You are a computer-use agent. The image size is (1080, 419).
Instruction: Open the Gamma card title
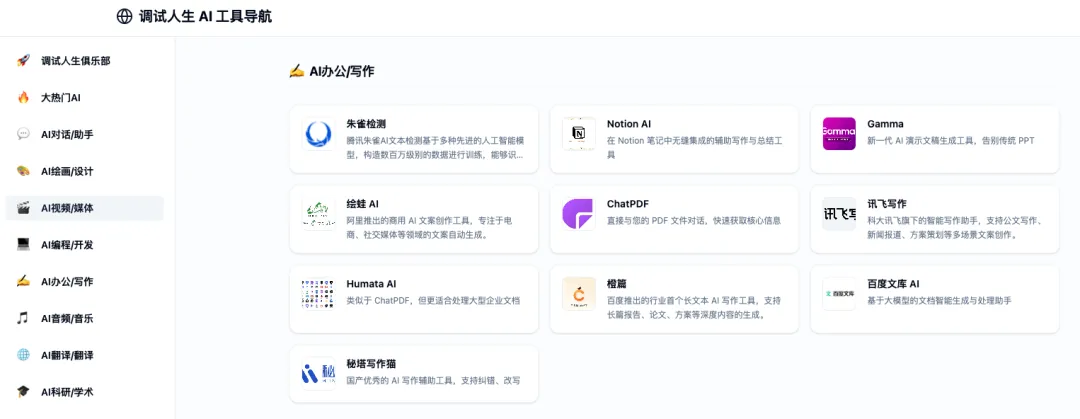885,124
